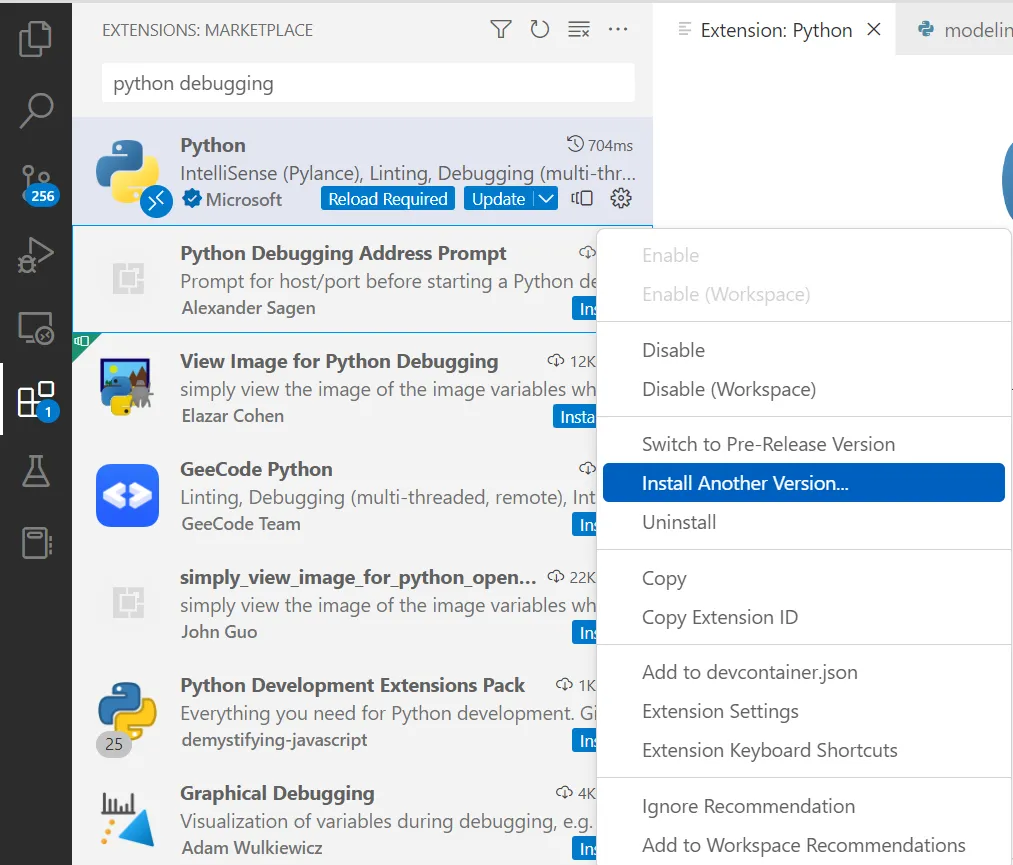Viewport: 1013px width, 865px height.
Task: Open Views and More Actions ellipsis
Action: click(x=618, y=29)
